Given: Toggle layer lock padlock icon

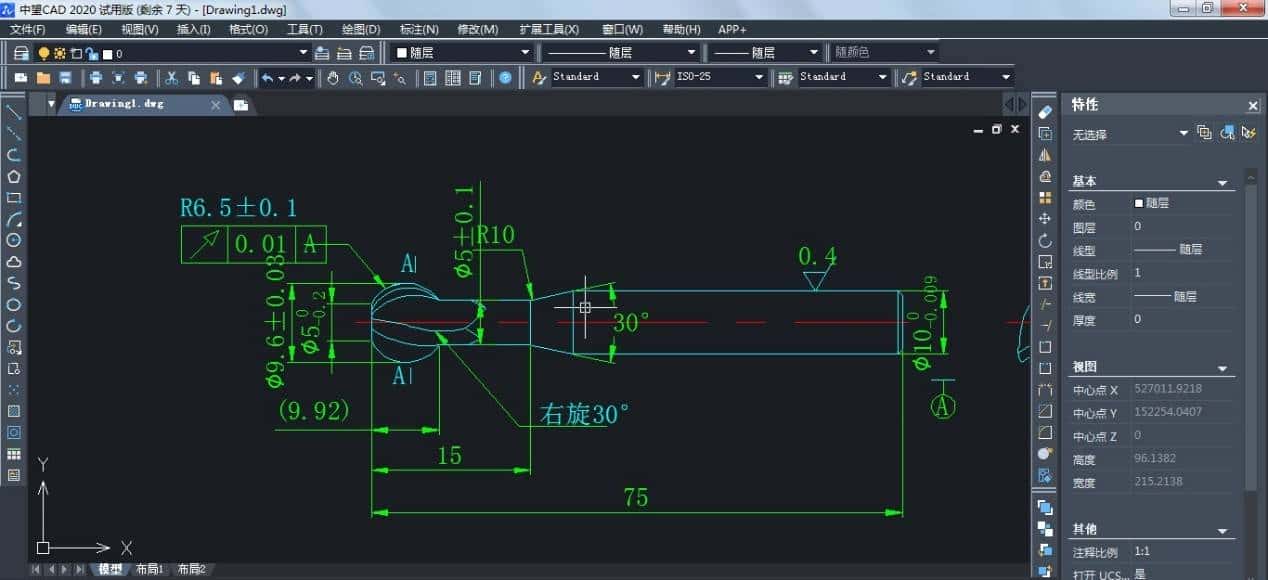Looking at the screenshot, I should coord(92,53).
